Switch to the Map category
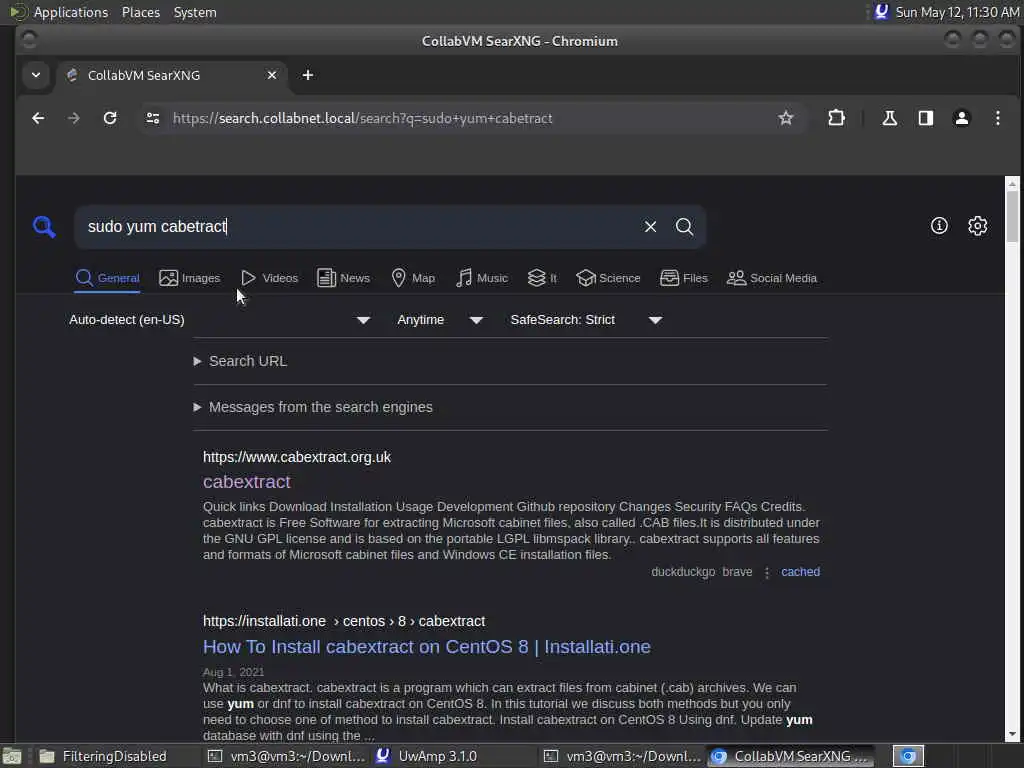Image resolution: width=1024 pixels, height=768 pixels. click(413, 278)
